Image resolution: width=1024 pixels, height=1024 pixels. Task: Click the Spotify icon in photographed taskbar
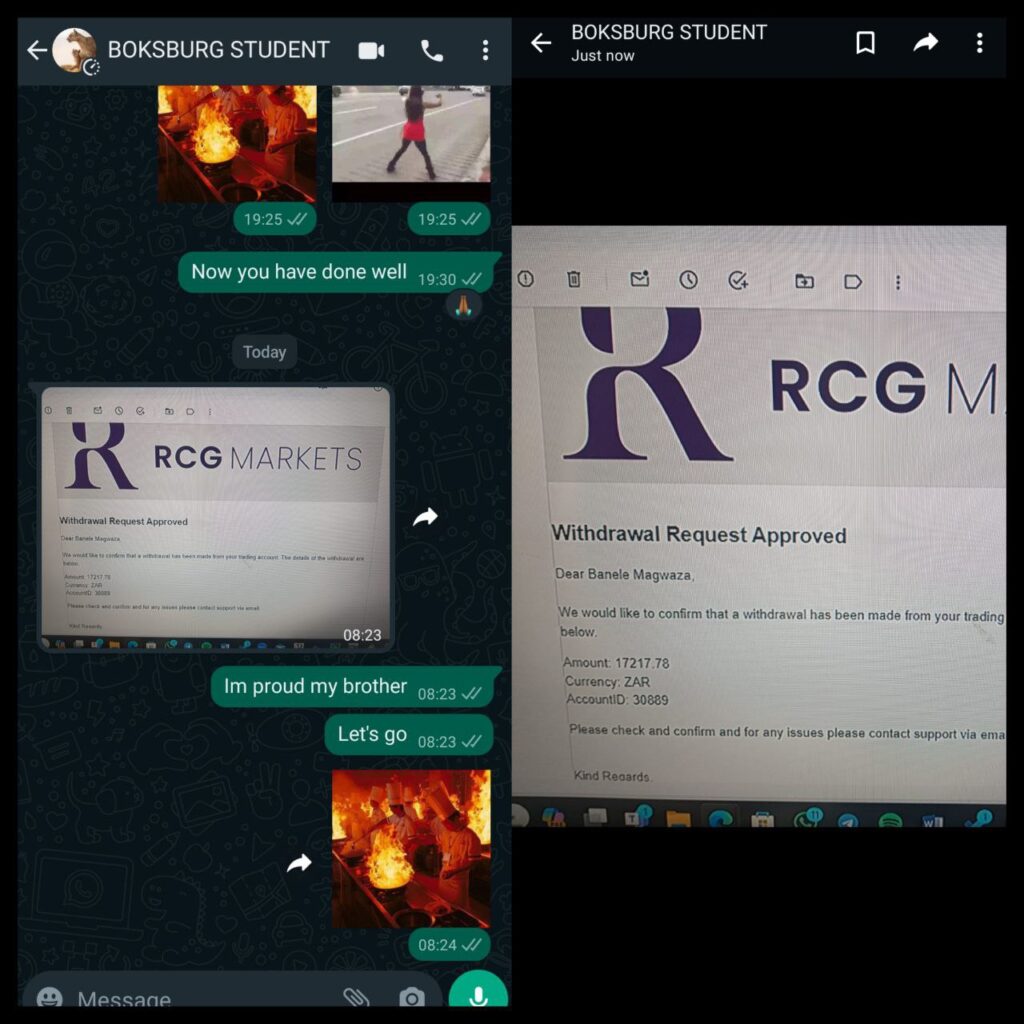pyautogui.click(x=890, y=820)
